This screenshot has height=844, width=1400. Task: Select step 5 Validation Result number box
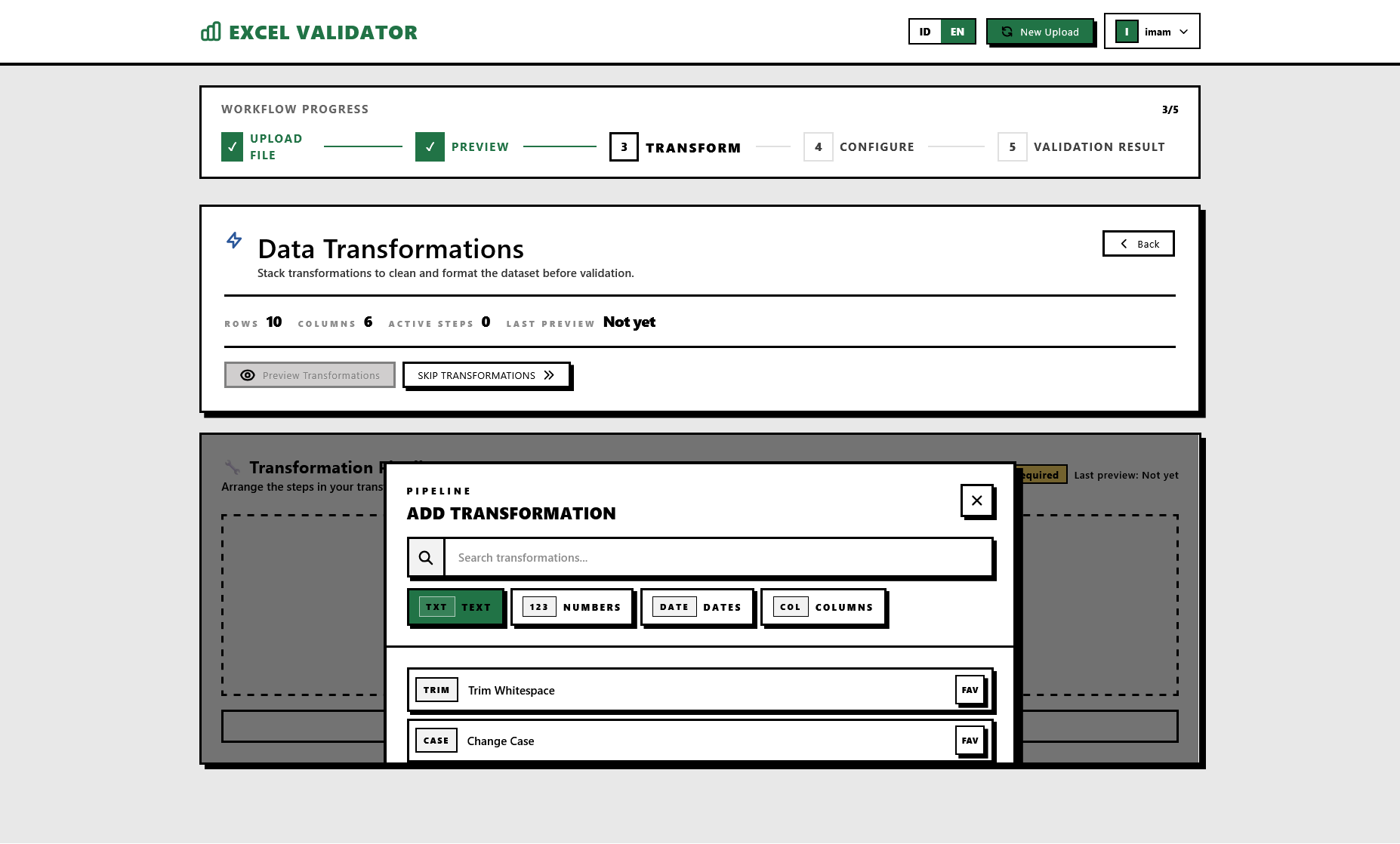[x=1012, y=147]
